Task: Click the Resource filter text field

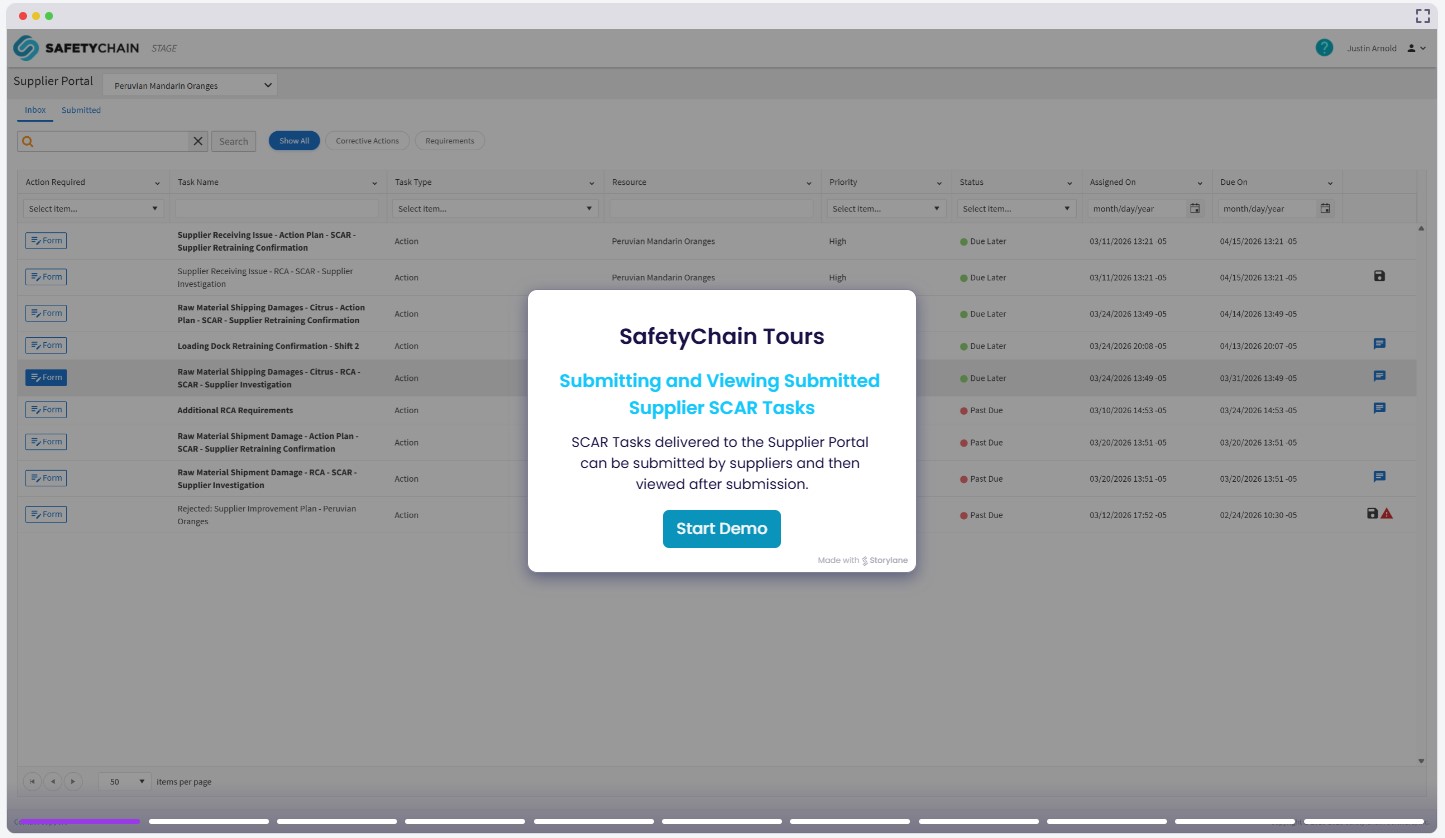Action: tap(712, 209)
